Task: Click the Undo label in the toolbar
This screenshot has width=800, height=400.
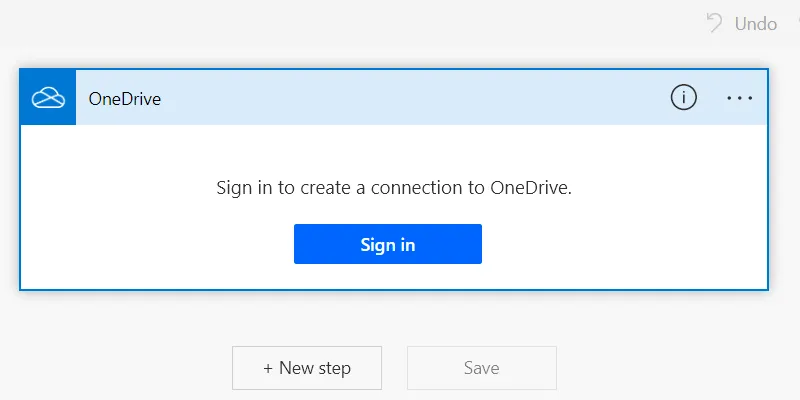Action: pyautogui.click(x=755, y=23)
